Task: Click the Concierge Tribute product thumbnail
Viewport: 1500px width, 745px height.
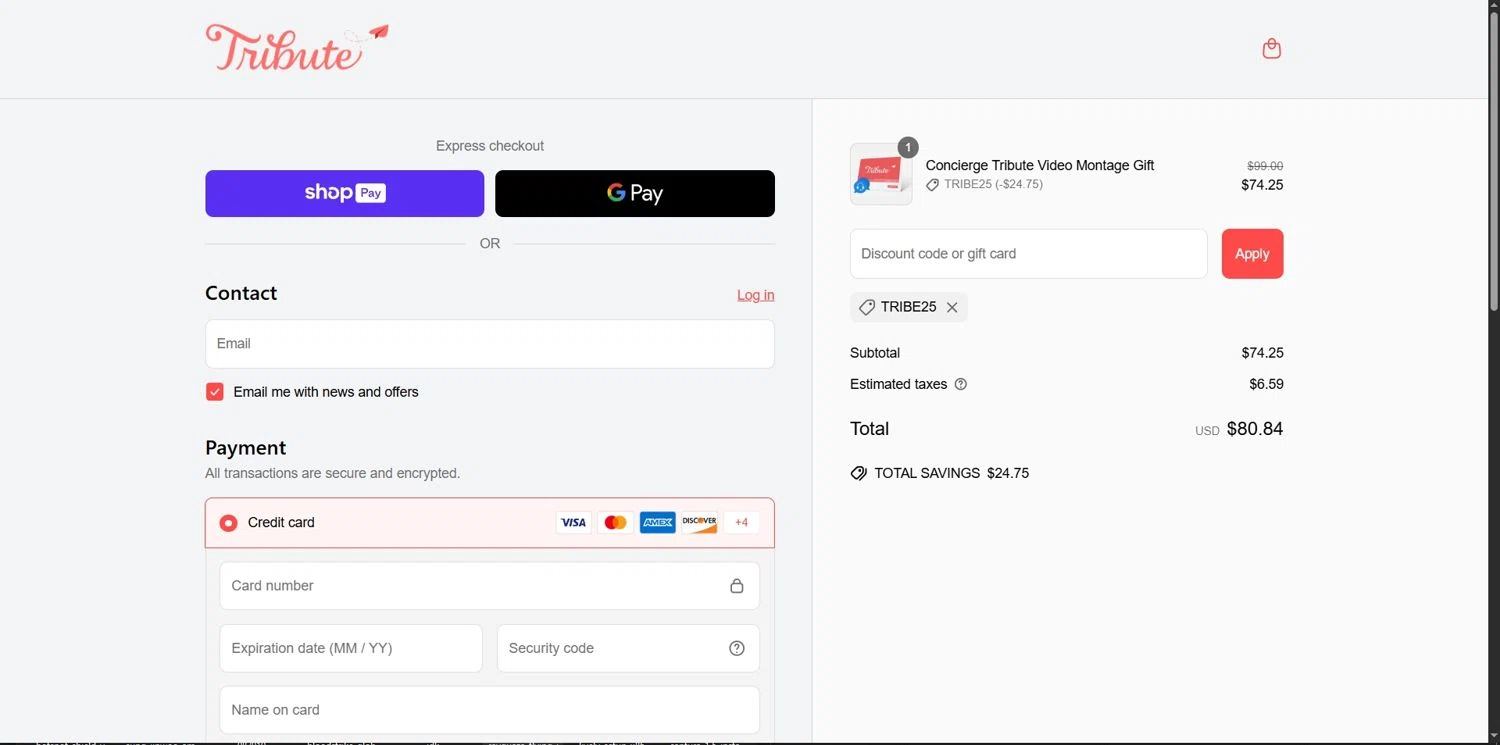Action: pos(881,174)
